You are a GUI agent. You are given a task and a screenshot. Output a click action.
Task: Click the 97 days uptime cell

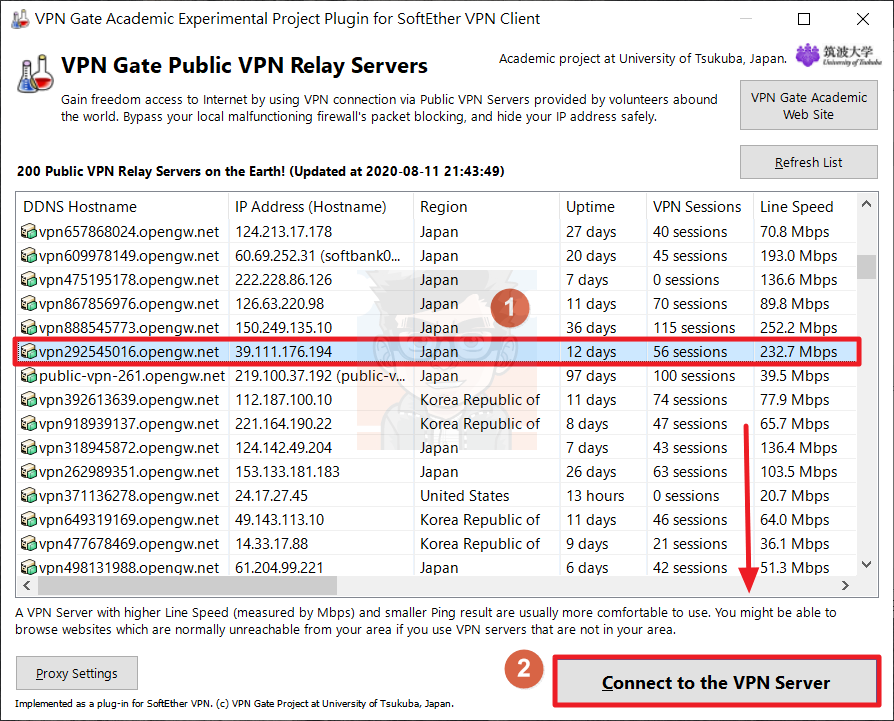click(x=591, y=376)
